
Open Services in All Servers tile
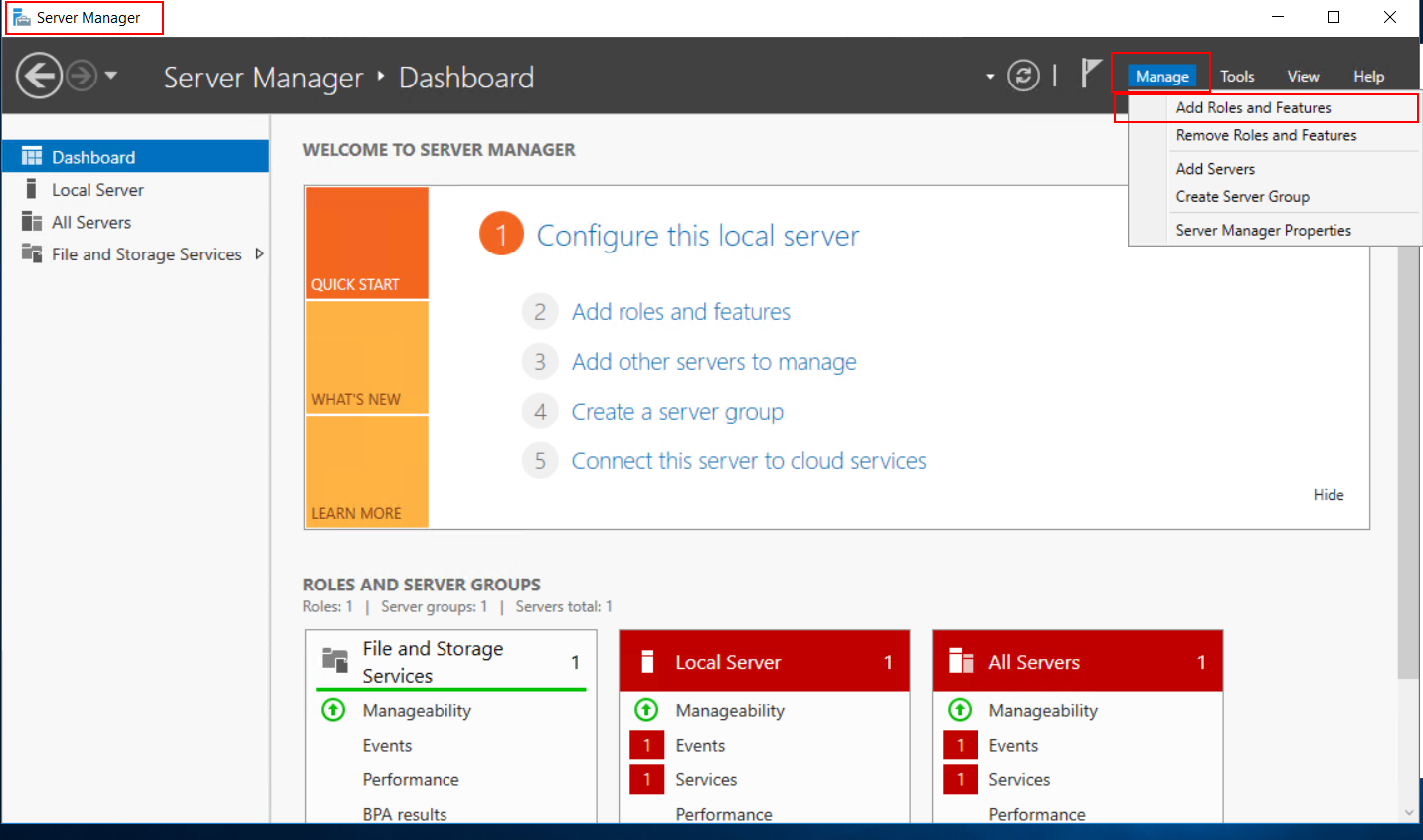(x=1019, y=780)
